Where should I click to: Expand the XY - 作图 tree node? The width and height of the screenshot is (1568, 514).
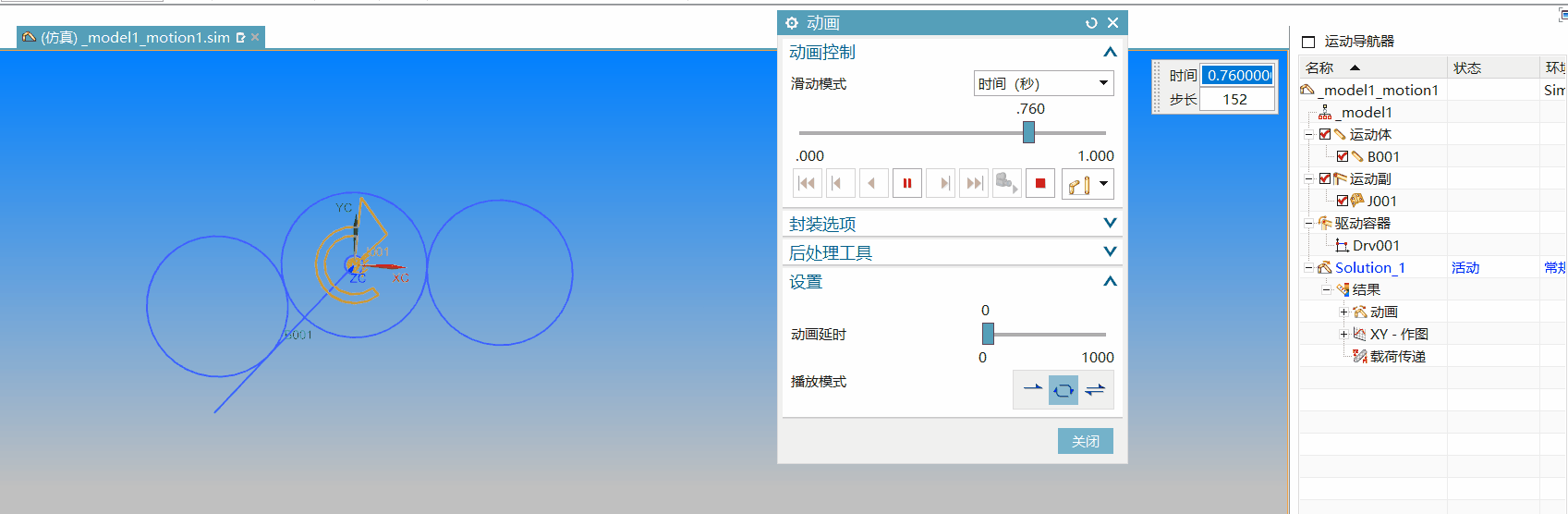[1343, 334]
